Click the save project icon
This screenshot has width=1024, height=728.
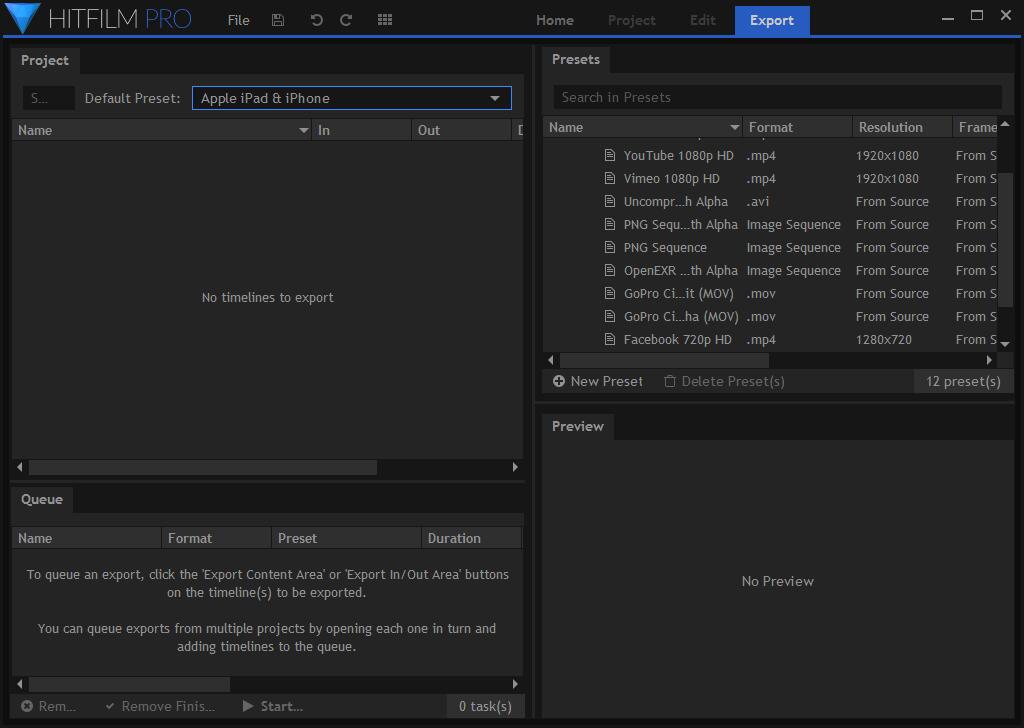[278, 20]
